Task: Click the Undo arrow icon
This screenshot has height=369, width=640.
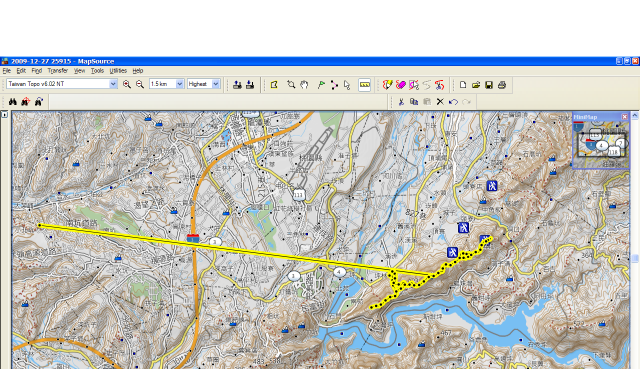Action: point(453,102)
